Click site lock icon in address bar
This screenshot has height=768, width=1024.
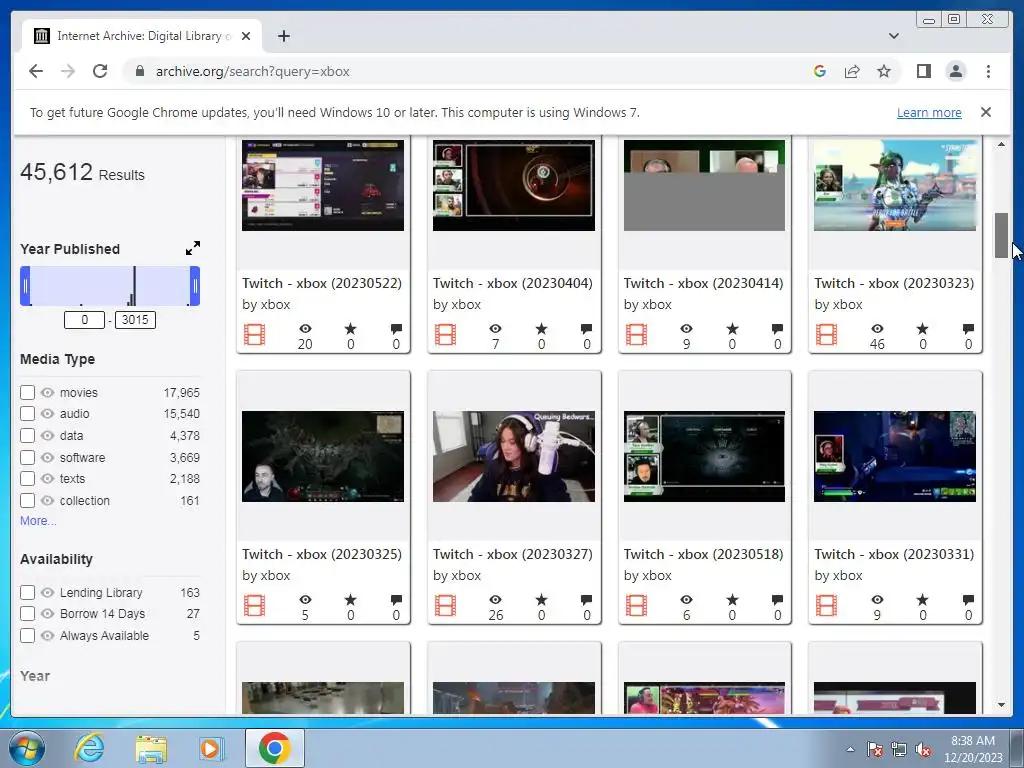pos(139,71)
